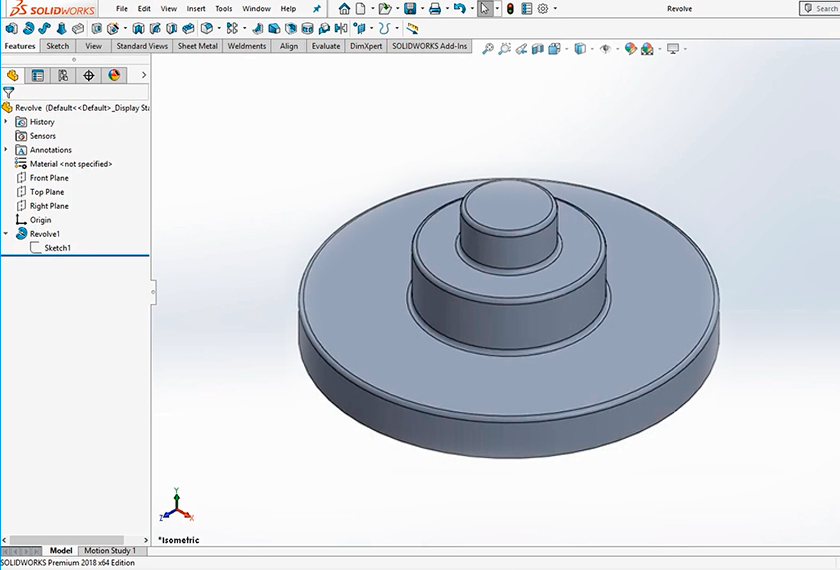Image resolution: width=840 pixels, height=570 pixels.
Task: Expand the History tree node
Action: click(6, 122)
